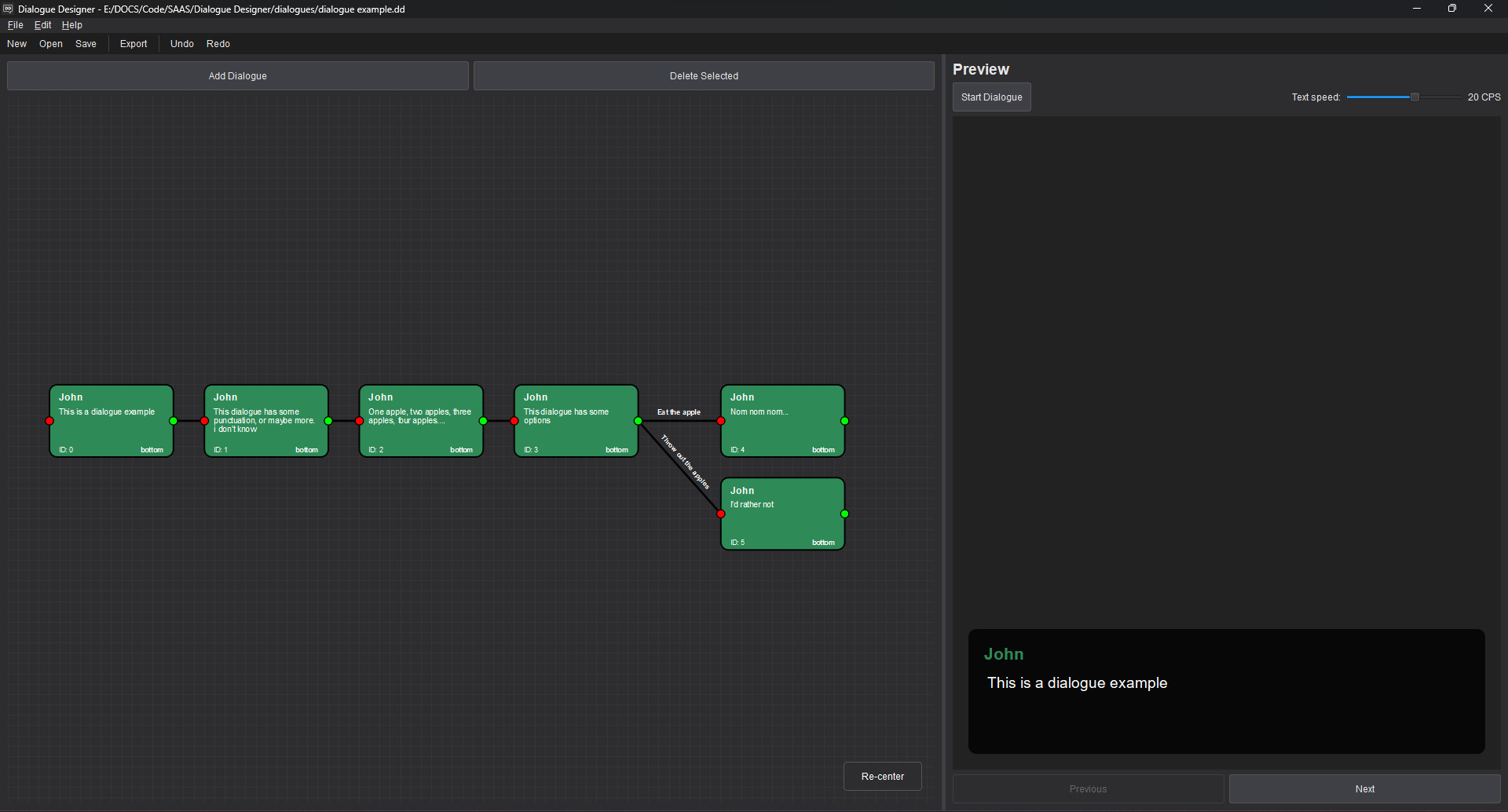The image size is (1508, 812).
Task: Open an existing dialogue file
Action: (50, 43)
